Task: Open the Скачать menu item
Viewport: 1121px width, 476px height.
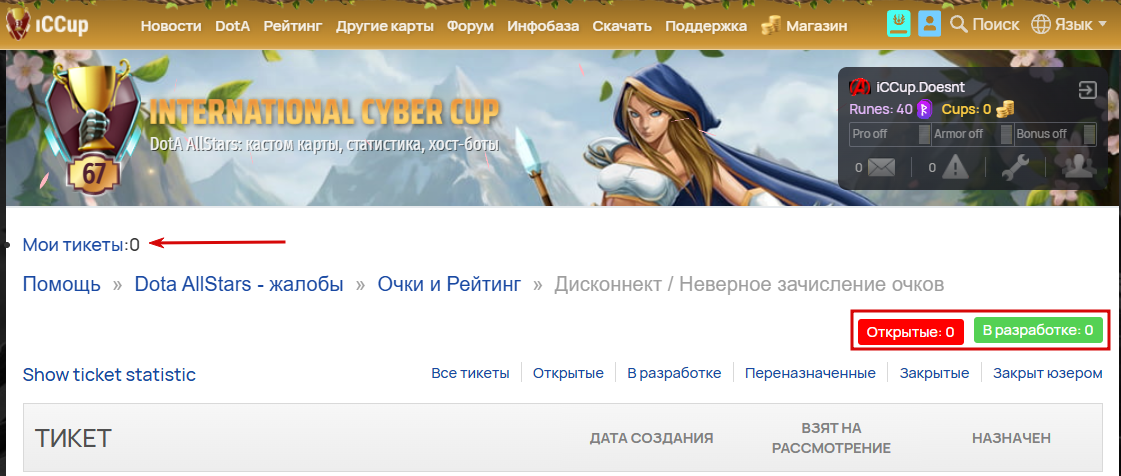Action: pyautogui.click(x=622, y=26)
